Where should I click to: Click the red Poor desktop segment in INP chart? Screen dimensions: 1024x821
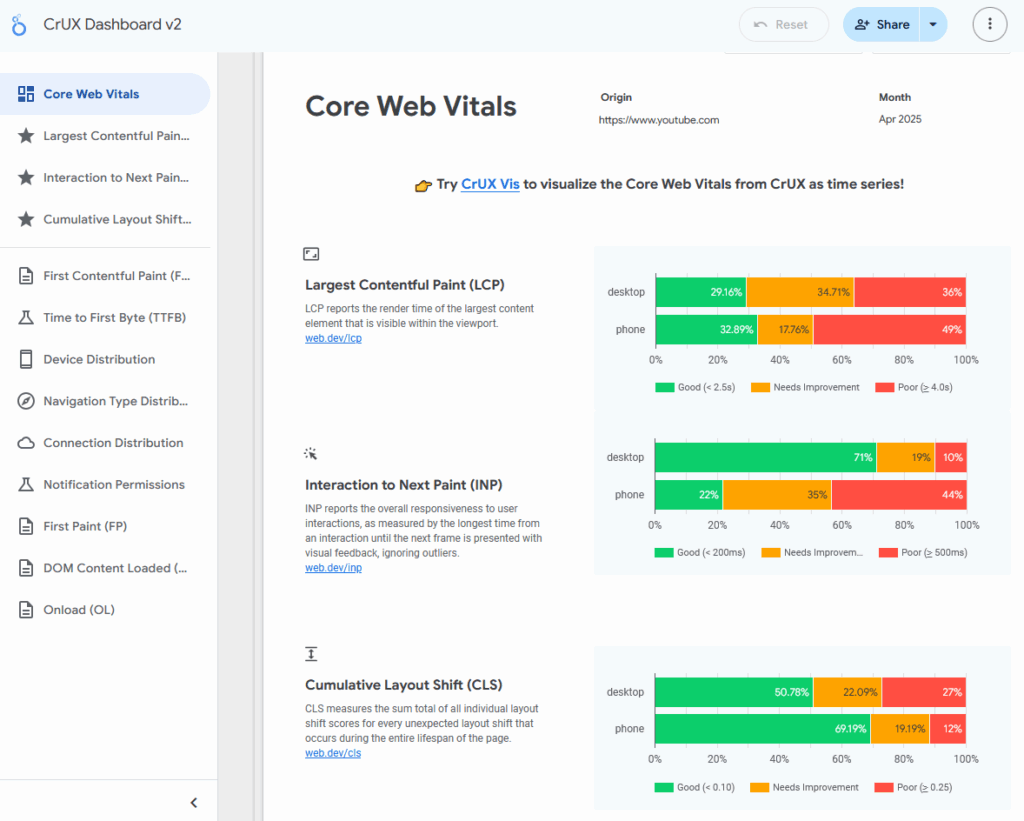950,457
